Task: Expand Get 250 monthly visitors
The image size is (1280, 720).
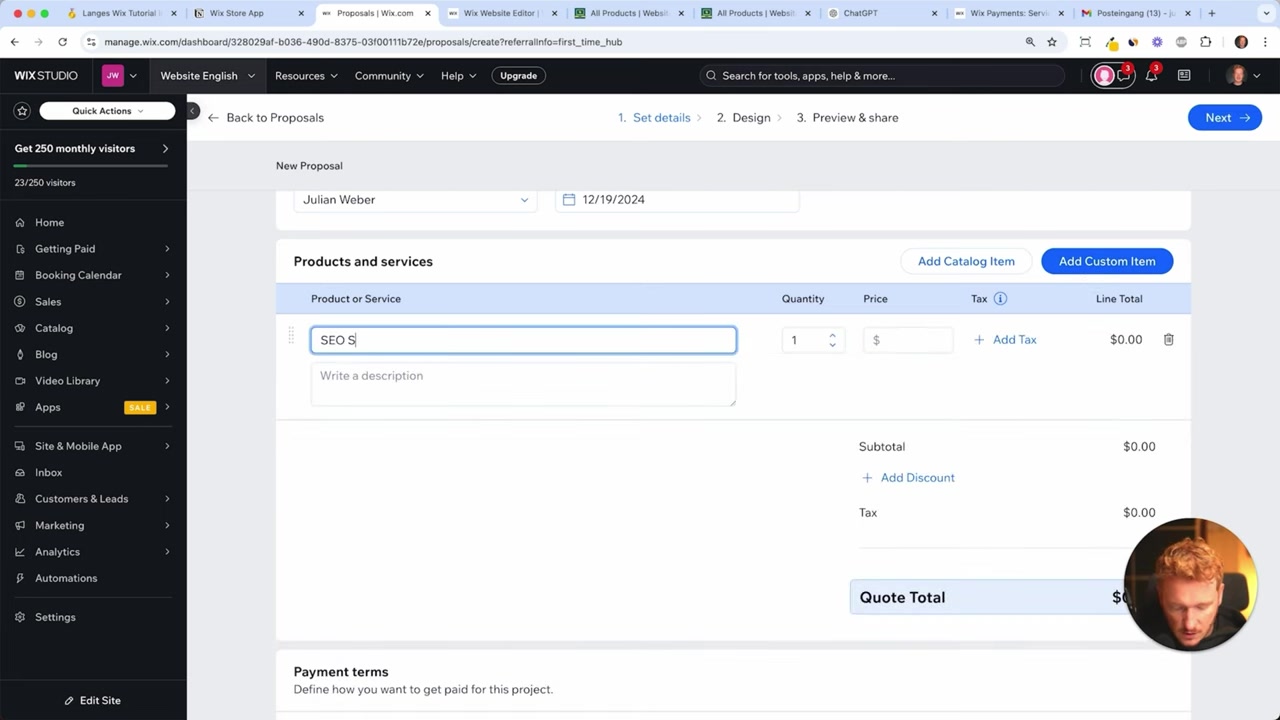Action: tap(165, 149)
